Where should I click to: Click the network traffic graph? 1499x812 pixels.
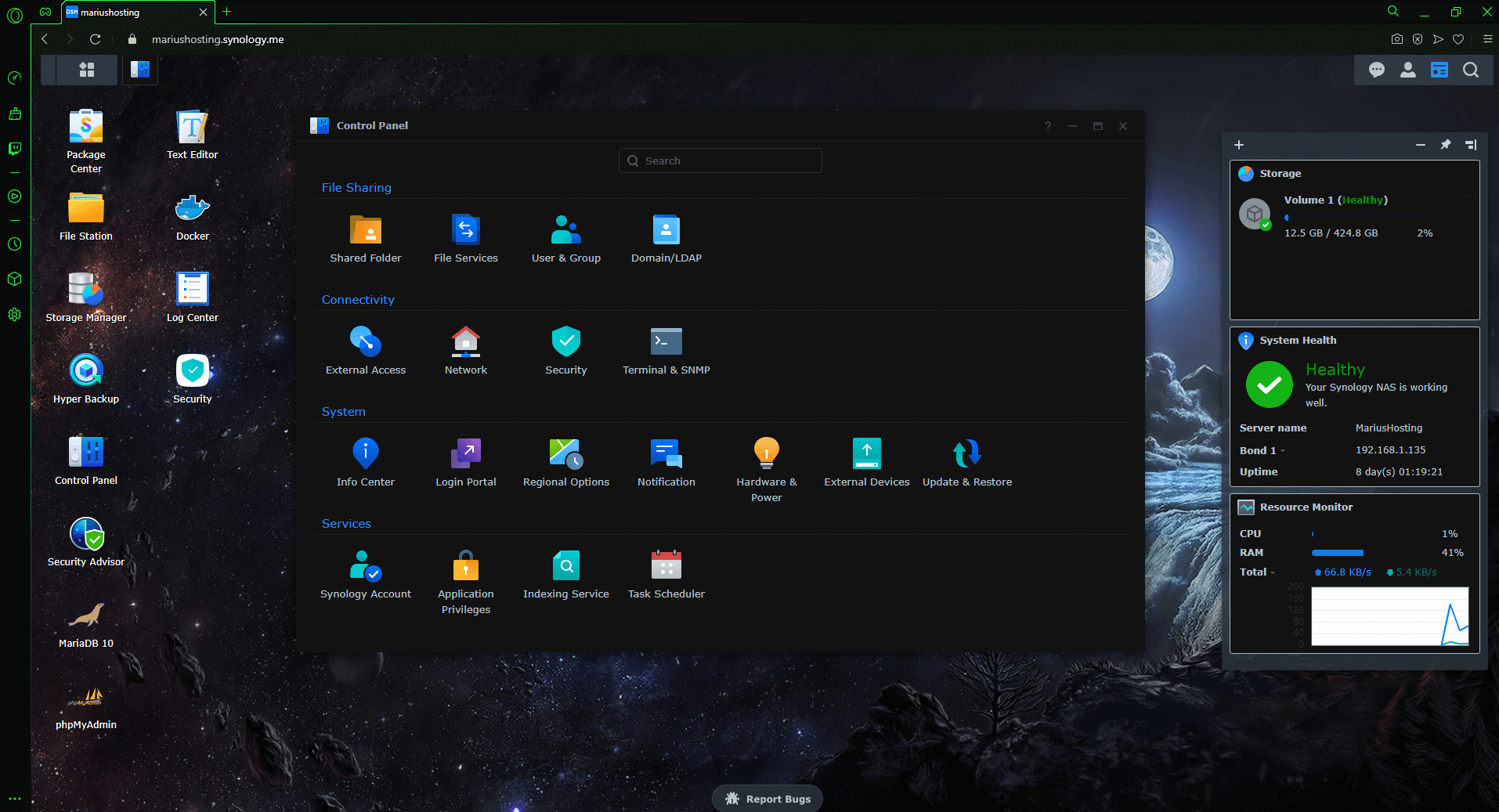click(1390, 616)
